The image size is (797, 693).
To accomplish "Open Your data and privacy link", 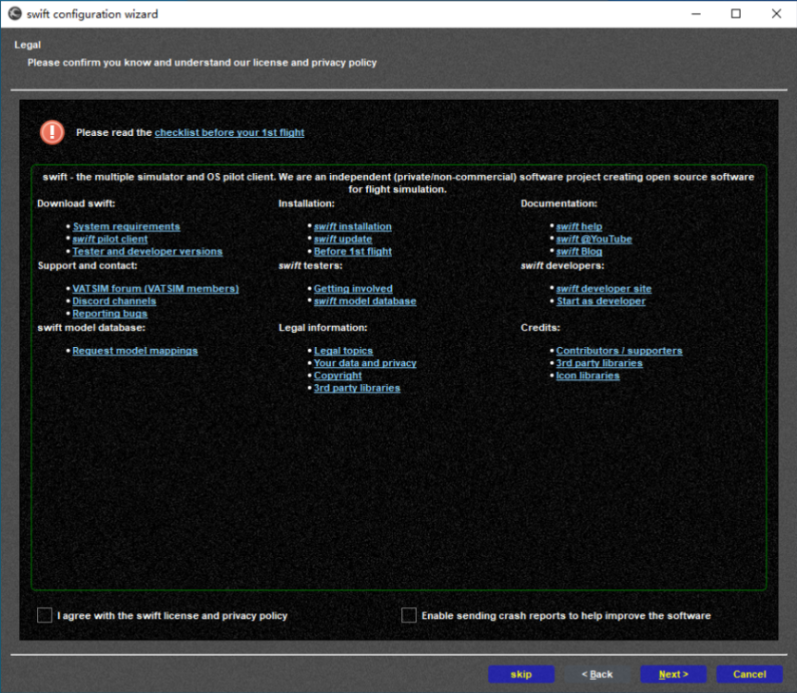I will (365, 363).
